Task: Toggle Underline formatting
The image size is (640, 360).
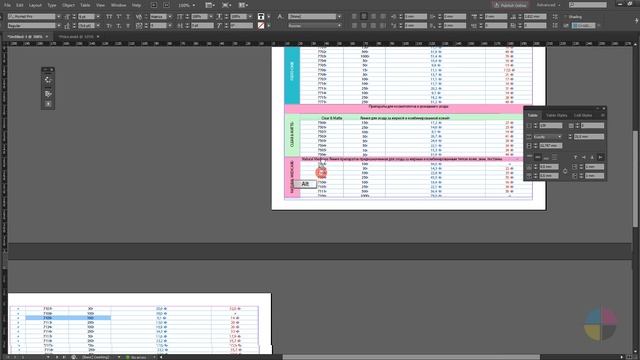Action: [128, 17]
